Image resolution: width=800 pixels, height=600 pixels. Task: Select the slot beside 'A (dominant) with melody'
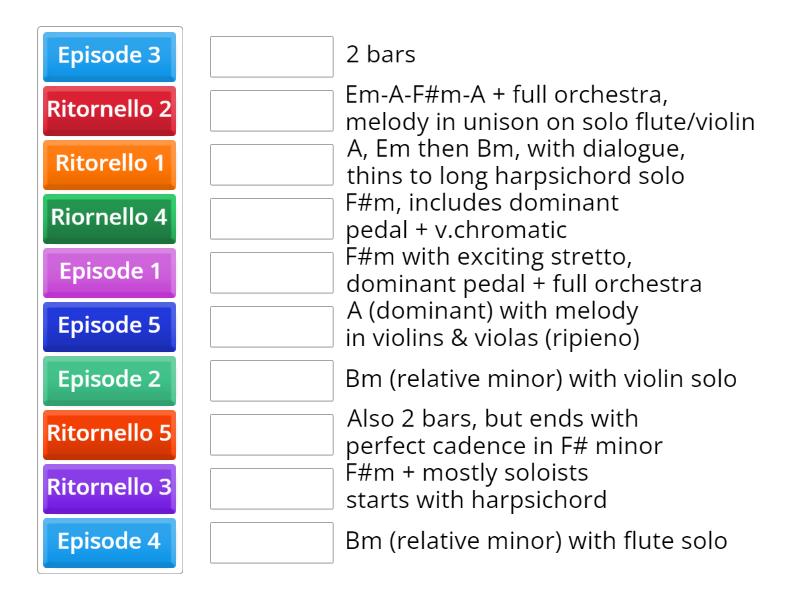(x=272, y=327)
